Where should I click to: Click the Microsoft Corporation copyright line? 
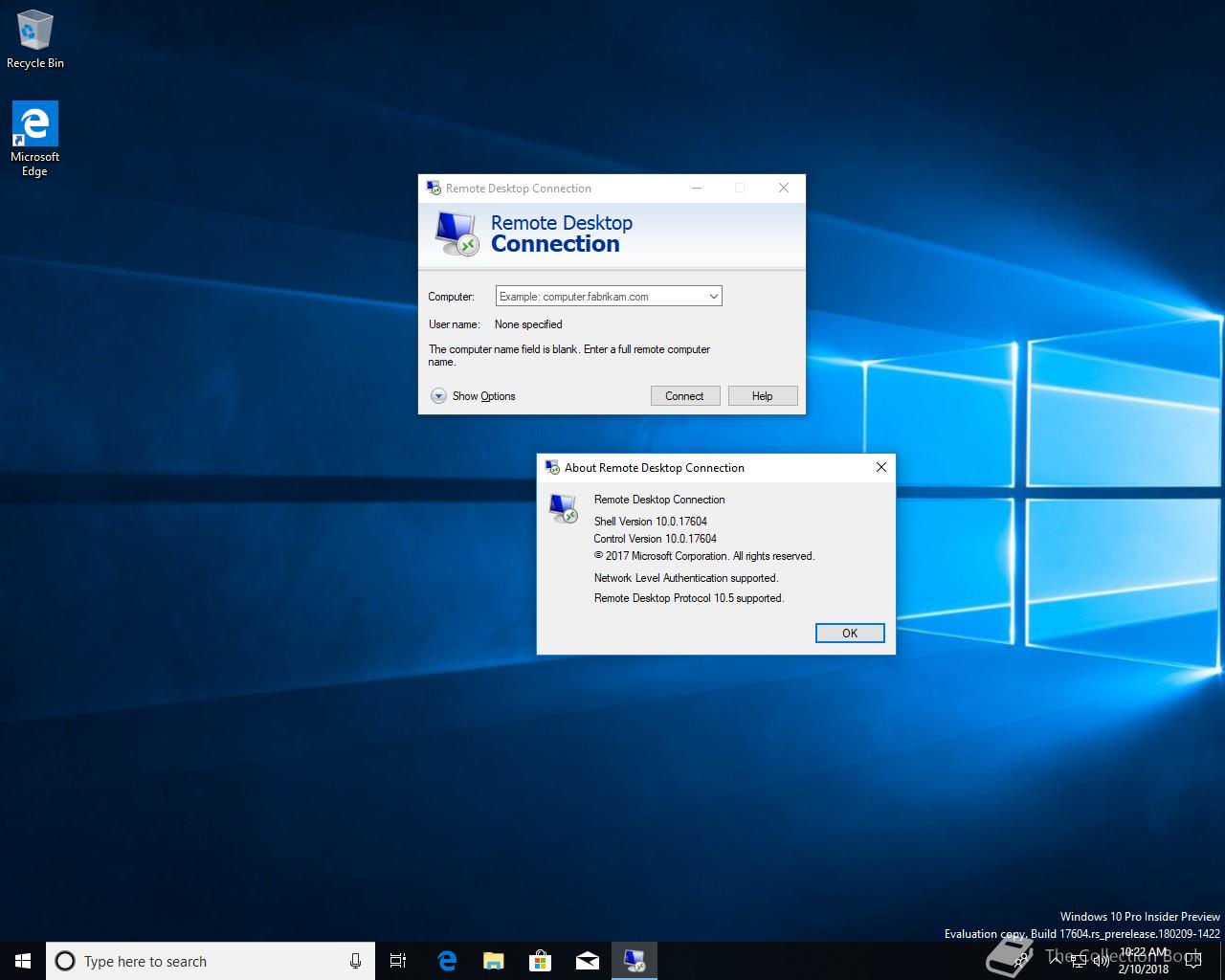coord(704,556)
